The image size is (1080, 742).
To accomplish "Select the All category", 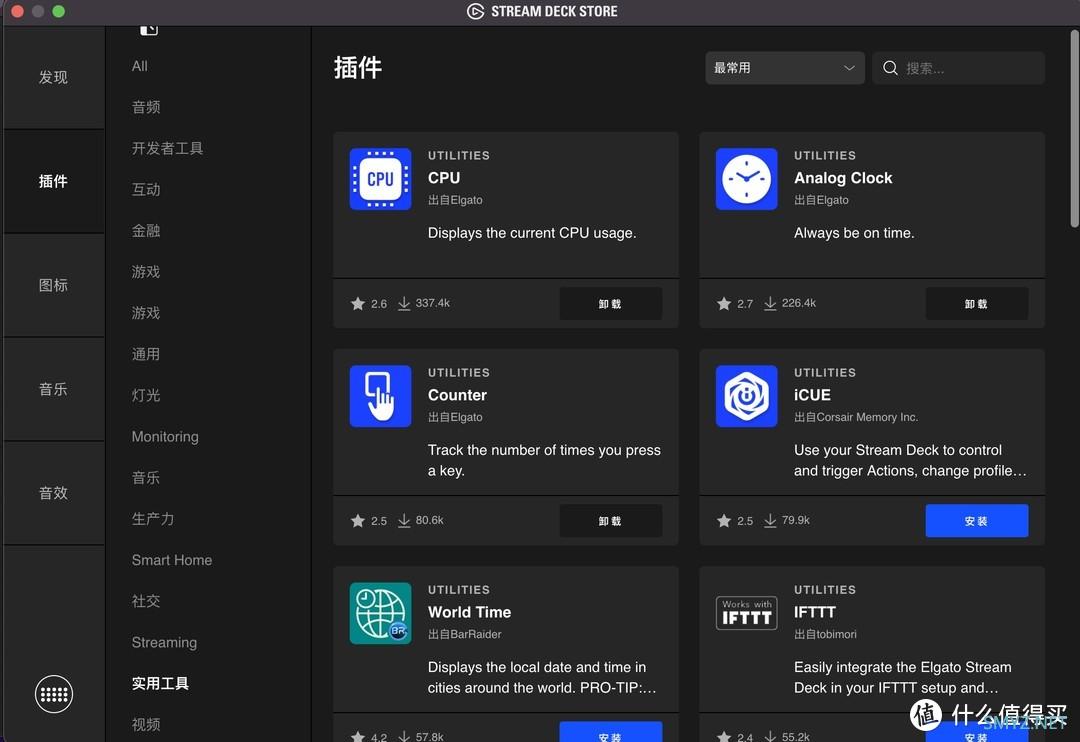I will pos(140,66).
